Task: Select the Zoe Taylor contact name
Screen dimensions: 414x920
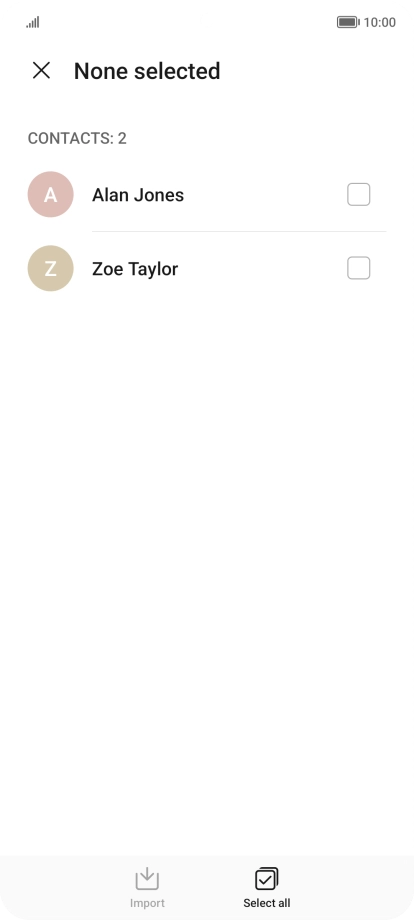Action: [135, 269]
